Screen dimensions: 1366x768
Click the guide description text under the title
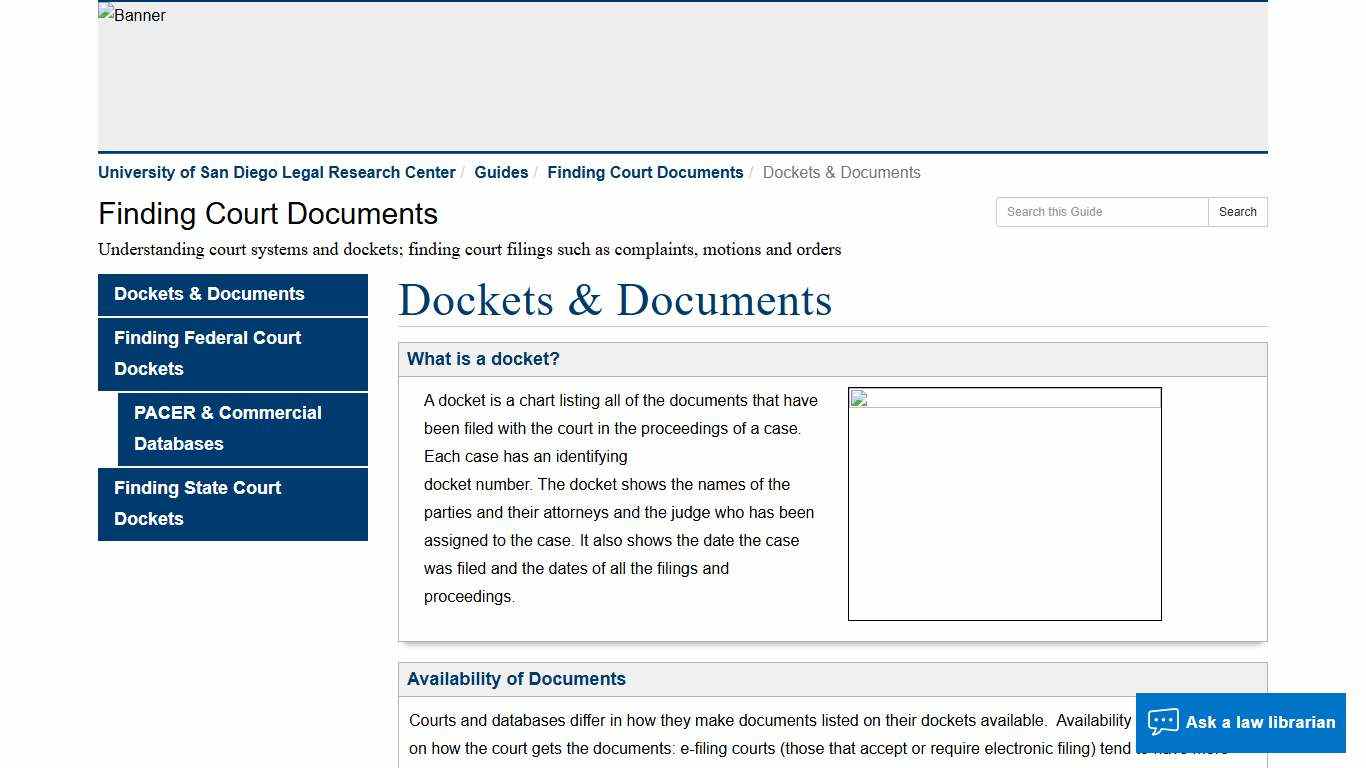click(469, 249)
